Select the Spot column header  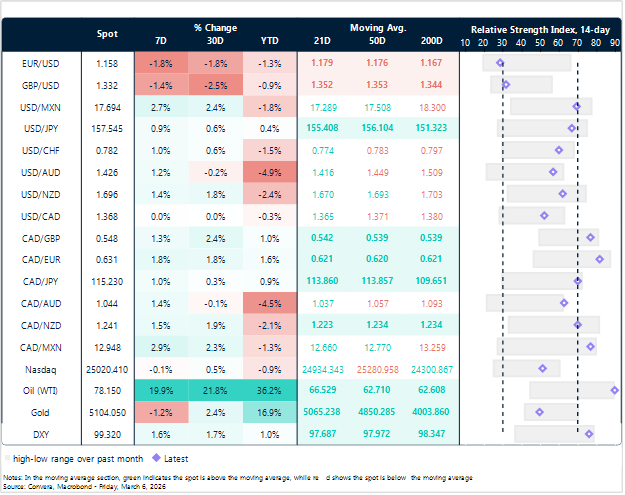(106, 34)
